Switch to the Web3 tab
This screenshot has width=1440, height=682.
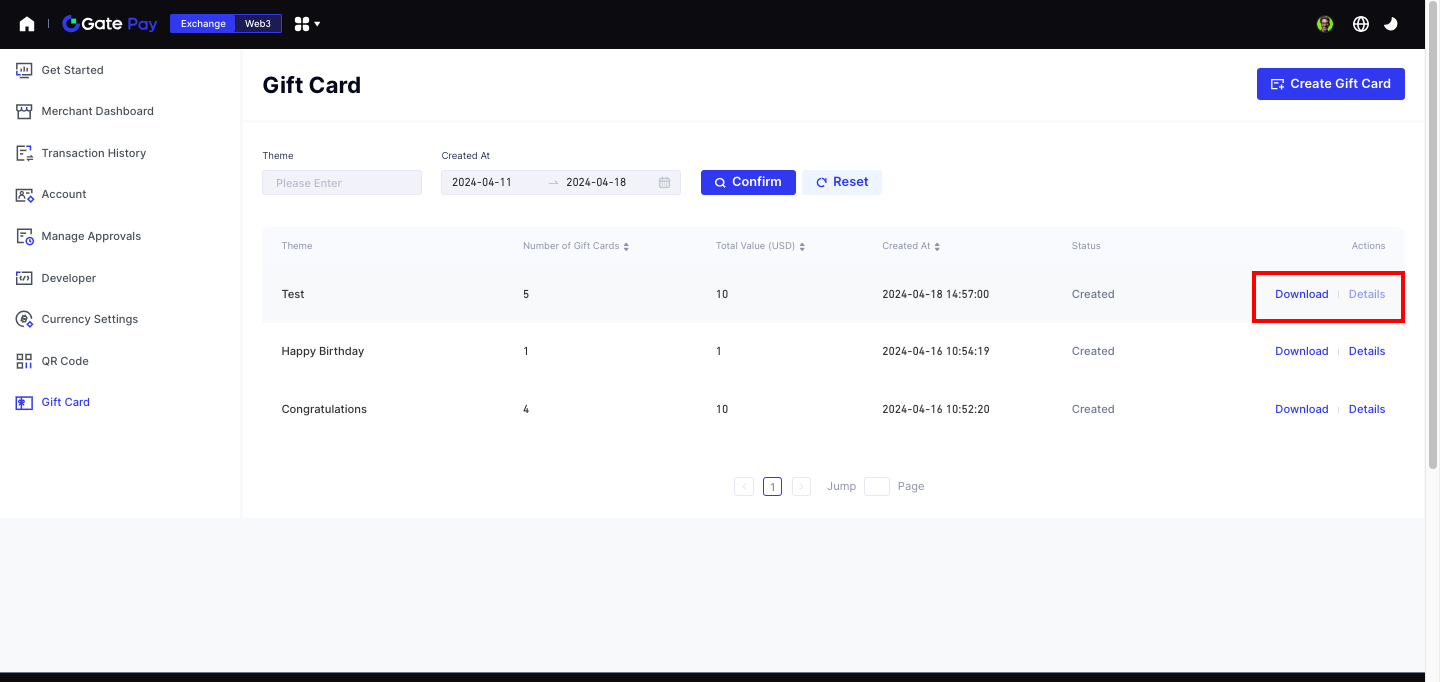[x=258, y=24]
